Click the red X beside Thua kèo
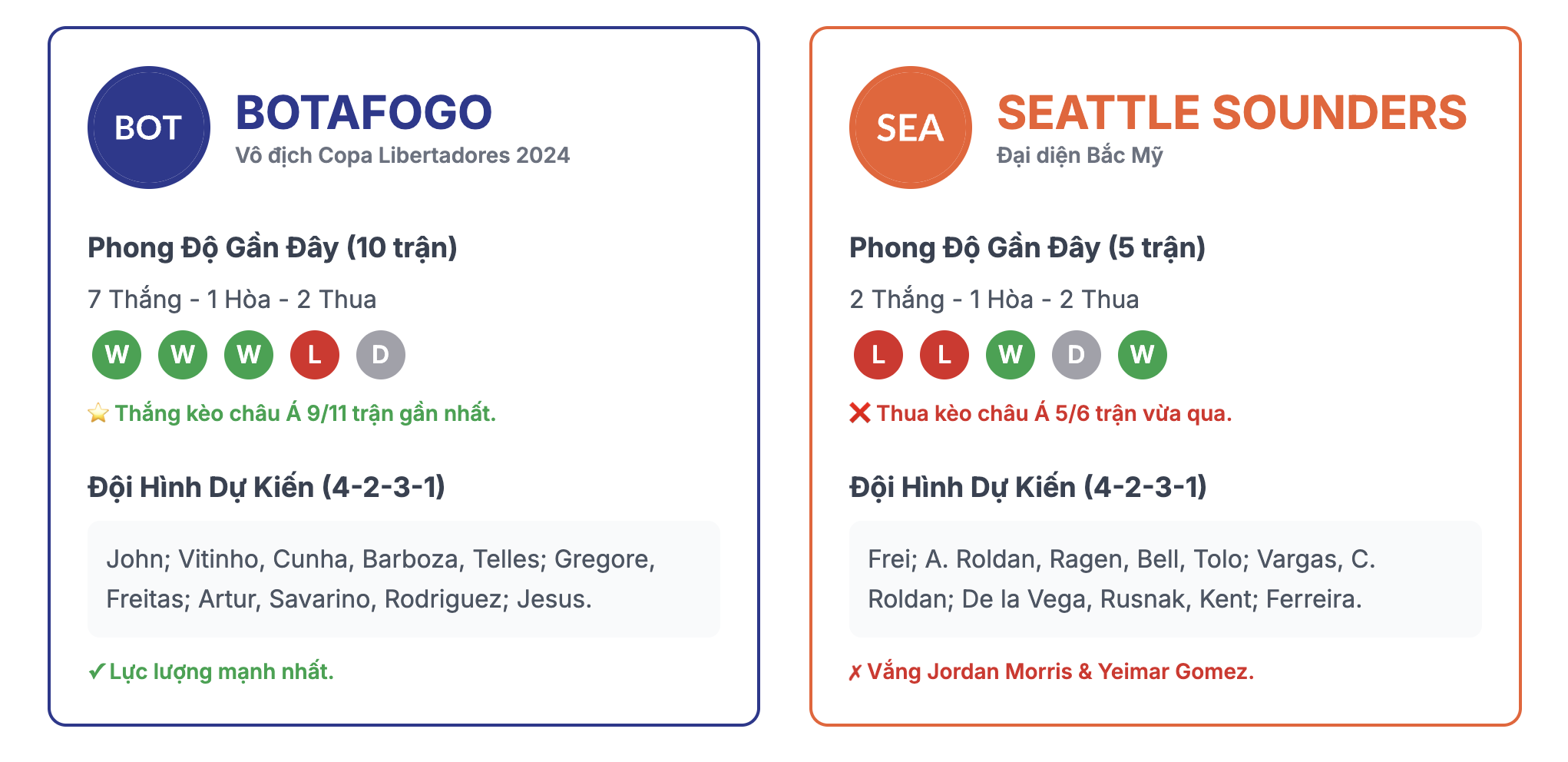Image resolution: width=1568 pixels, height=762 pixels. (860, 413)
